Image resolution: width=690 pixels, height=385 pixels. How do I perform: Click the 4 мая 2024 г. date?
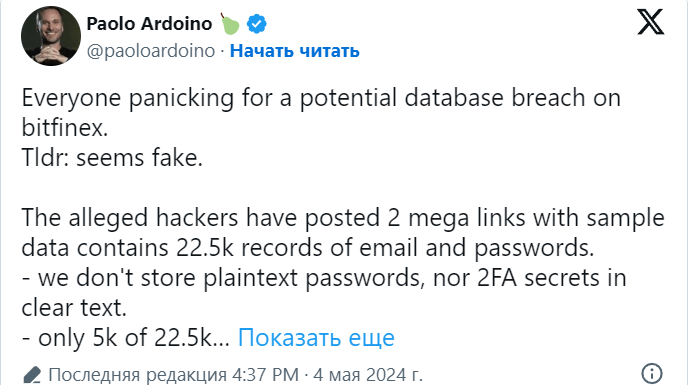coord(368,375)
